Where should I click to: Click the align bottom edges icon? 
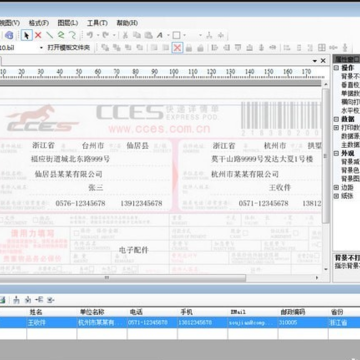click(250, 48)
